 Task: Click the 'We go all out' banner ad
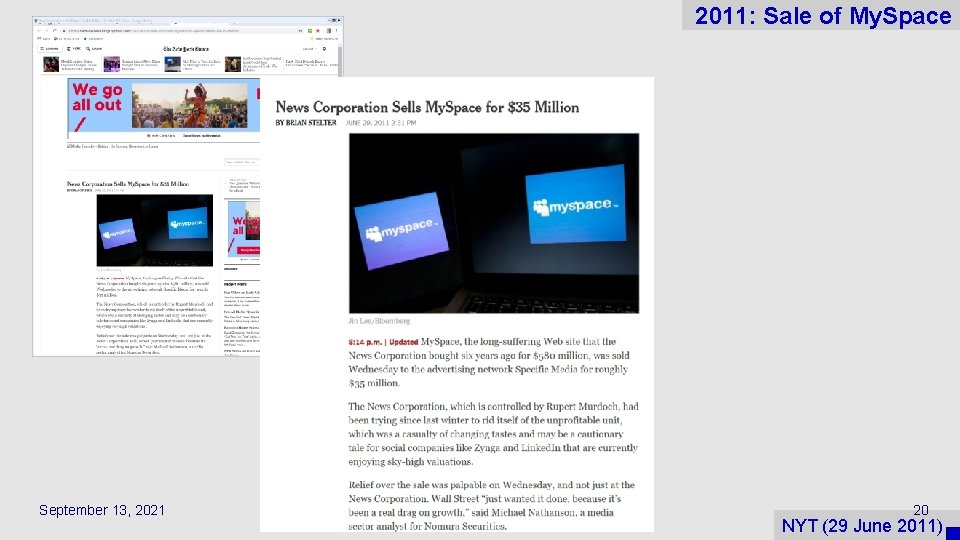[x=163, y=108]
